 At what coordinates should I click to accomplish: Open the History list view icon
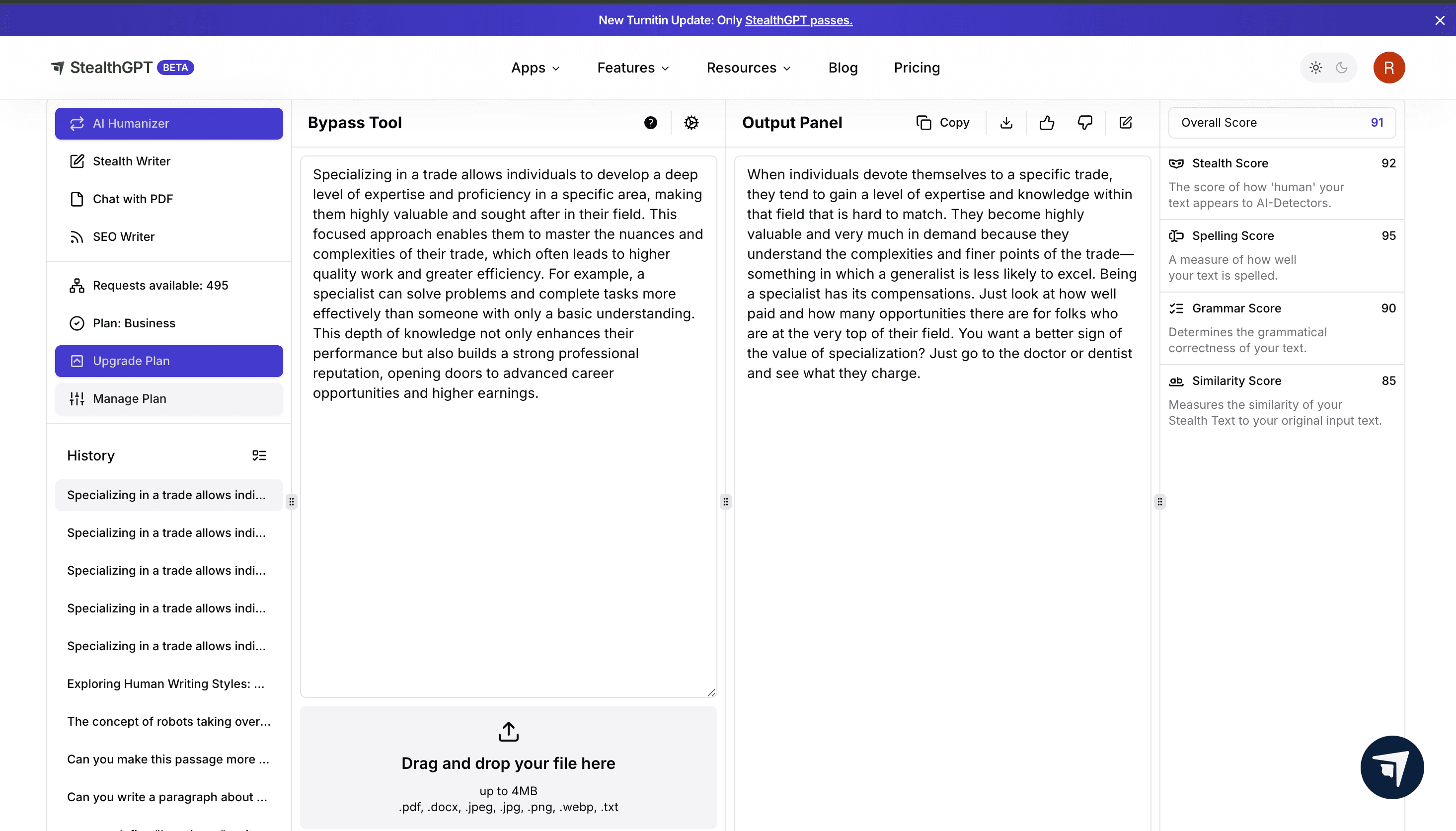[259, 455]
